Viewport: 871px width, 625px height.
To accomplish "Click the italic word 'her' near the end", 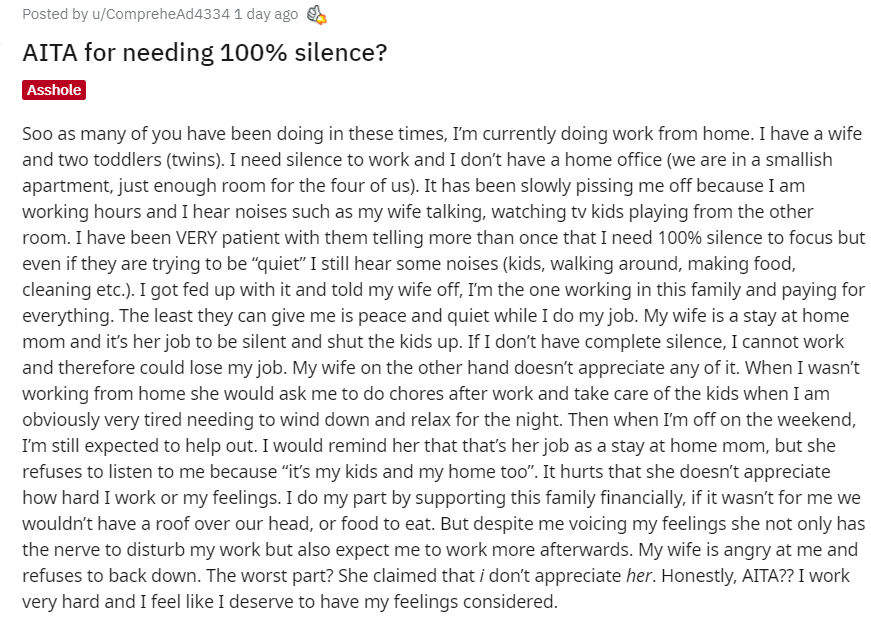I will 638,576.
